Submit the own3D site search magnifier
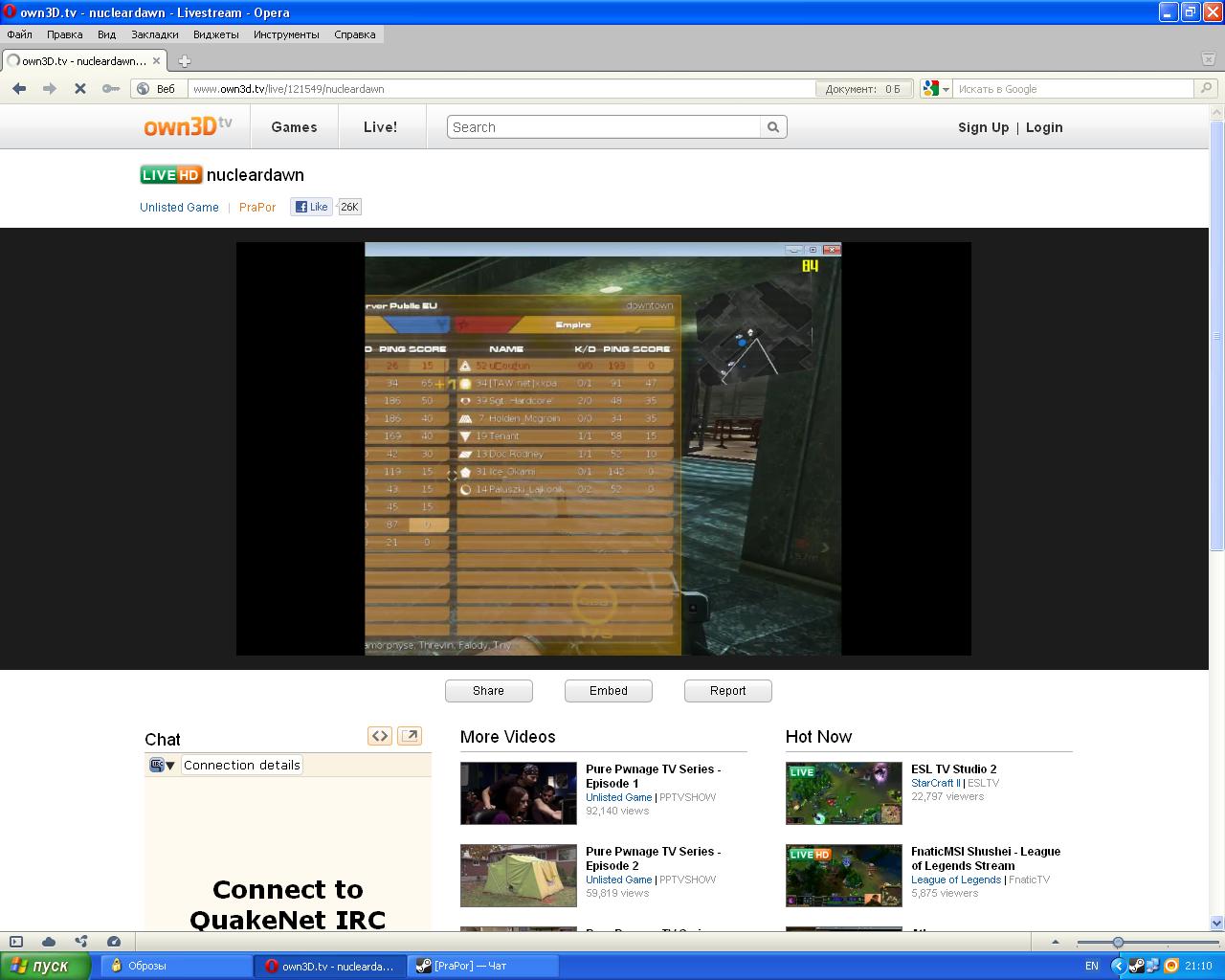The height and width of the screenshot is (980, 1225). coord(773,127)
